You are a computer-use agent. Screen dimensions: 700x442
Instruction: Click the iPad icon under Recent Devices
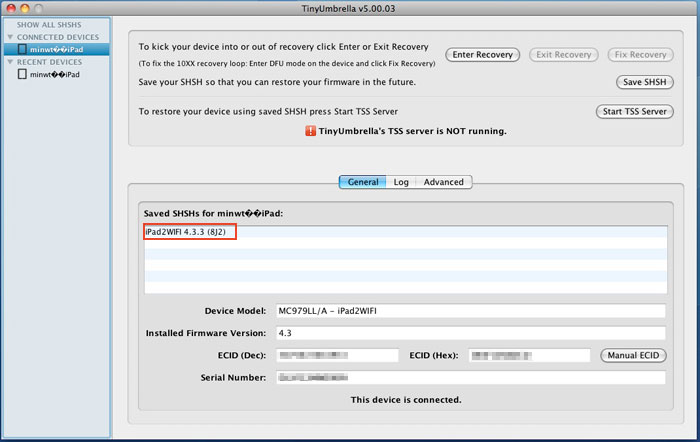pyautogui.click(x=22, y=74)
